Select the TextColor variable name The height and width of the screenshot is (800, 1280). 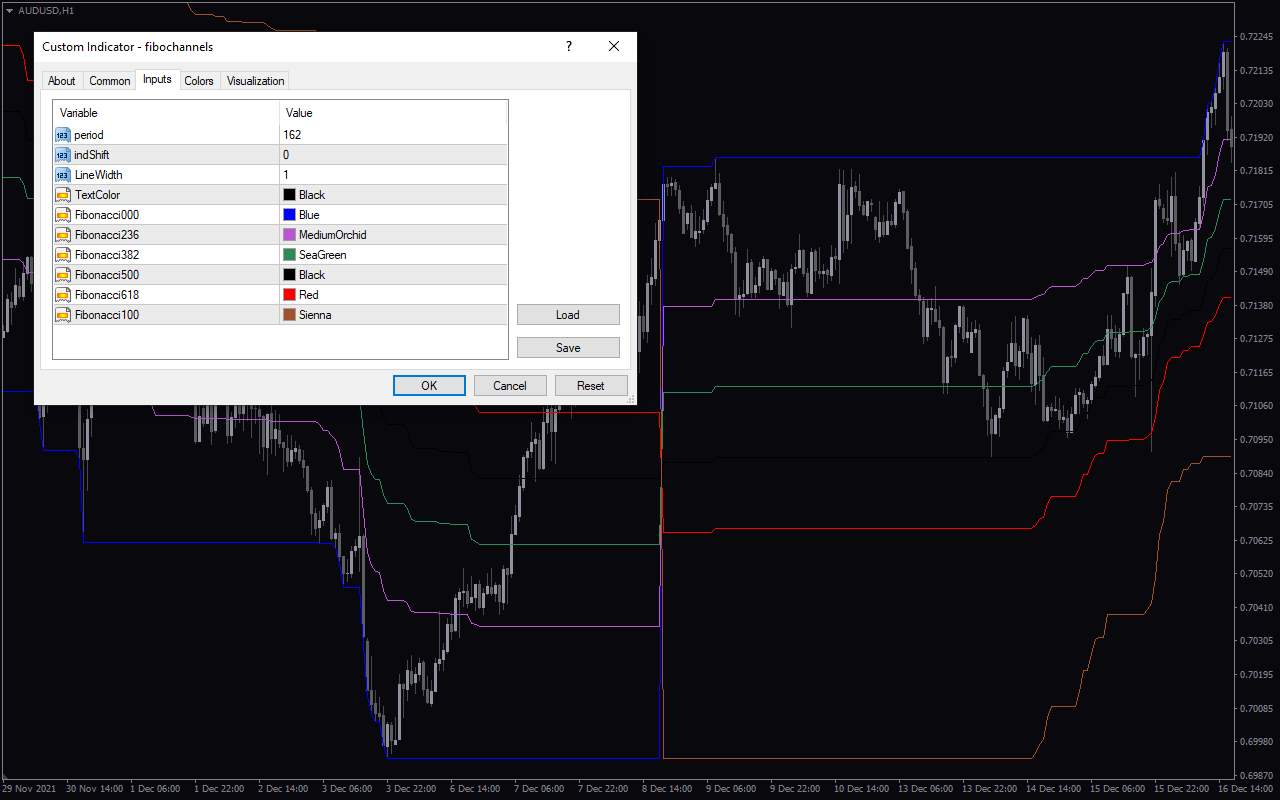click(97, 195)
